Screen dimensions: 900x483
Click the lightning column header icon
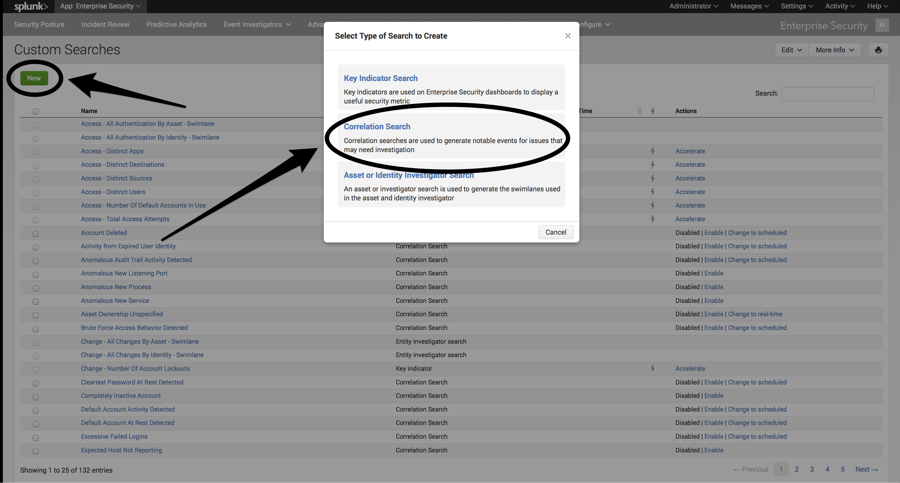(653, 111)
